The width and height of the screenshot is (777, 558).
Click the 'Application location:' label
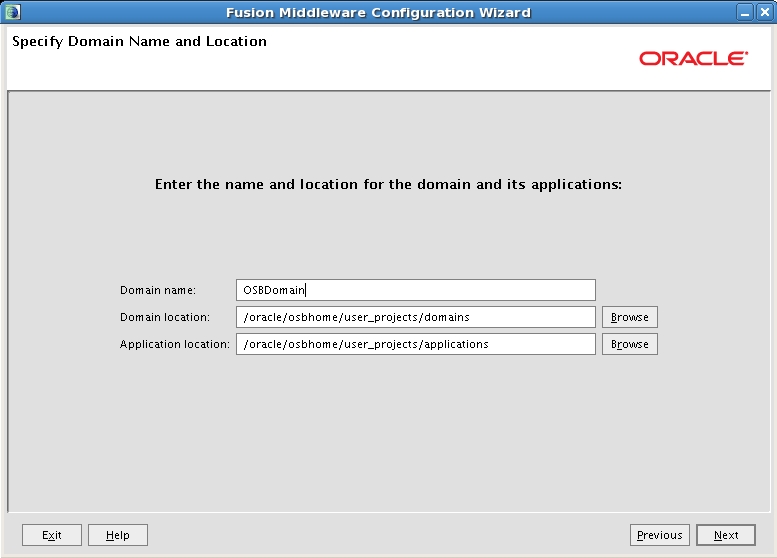[174, 344]
